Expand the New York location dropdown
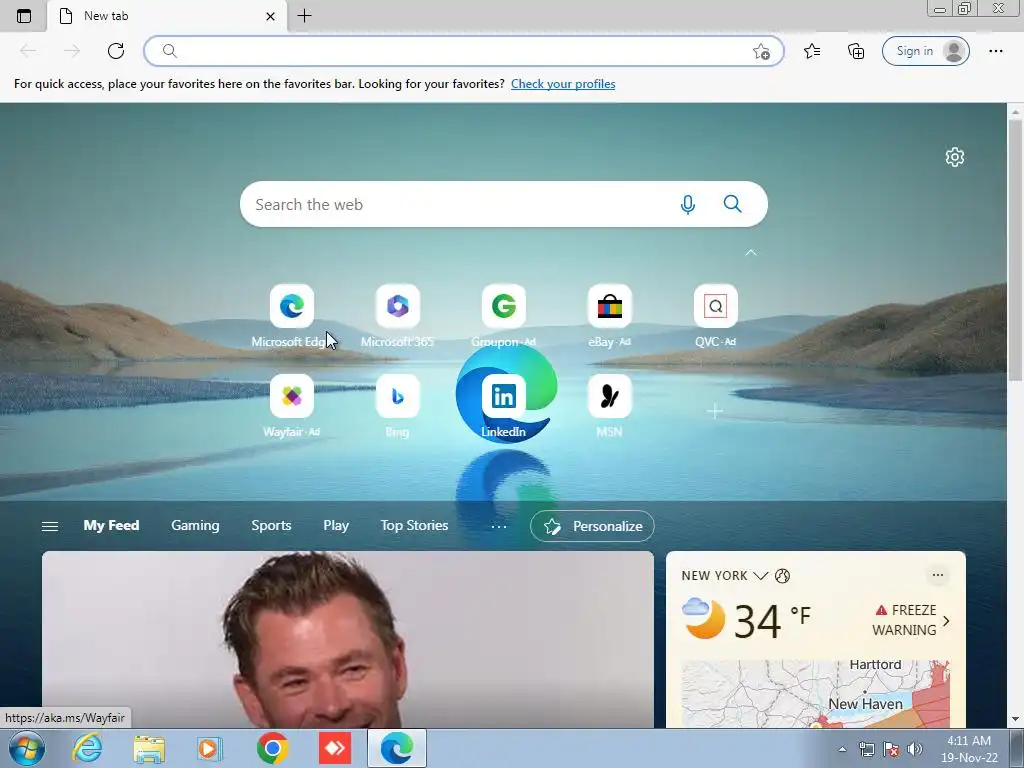Image resolution: width=1024 pixels, height=768 pixels. pos(760,575)
